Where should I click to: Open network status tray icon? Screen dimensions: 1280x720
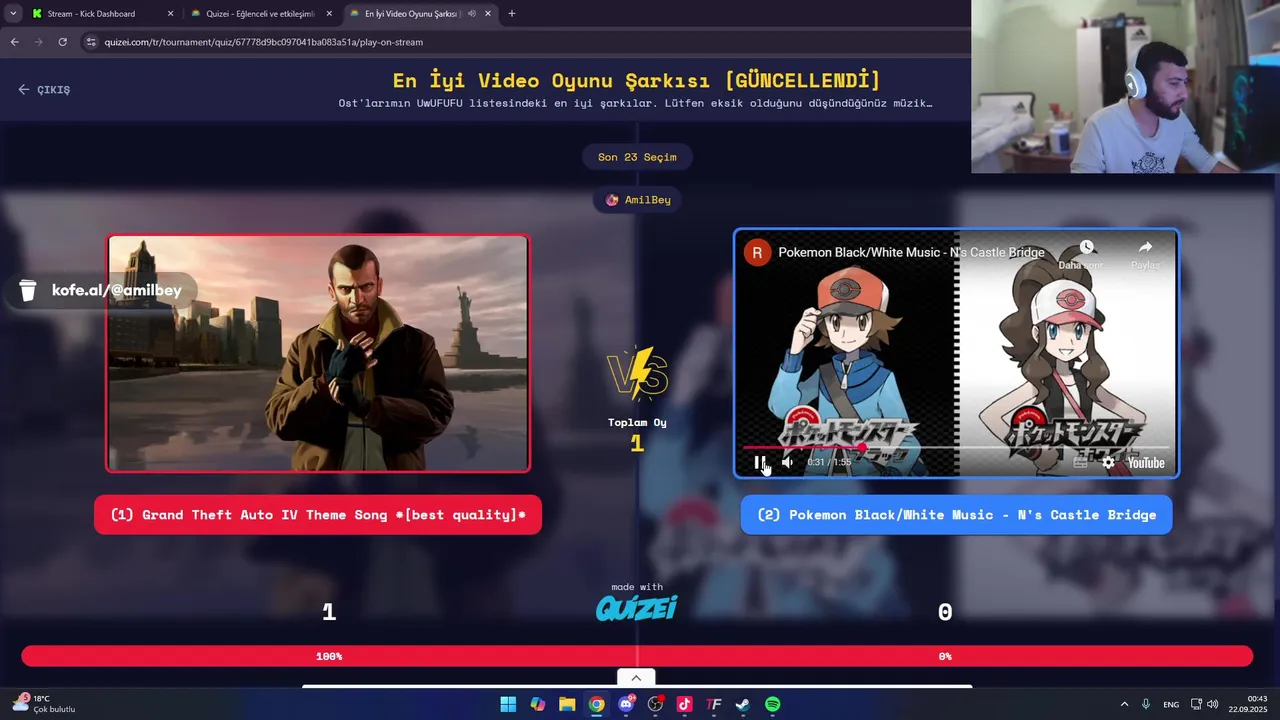(x=1196, y=704)
